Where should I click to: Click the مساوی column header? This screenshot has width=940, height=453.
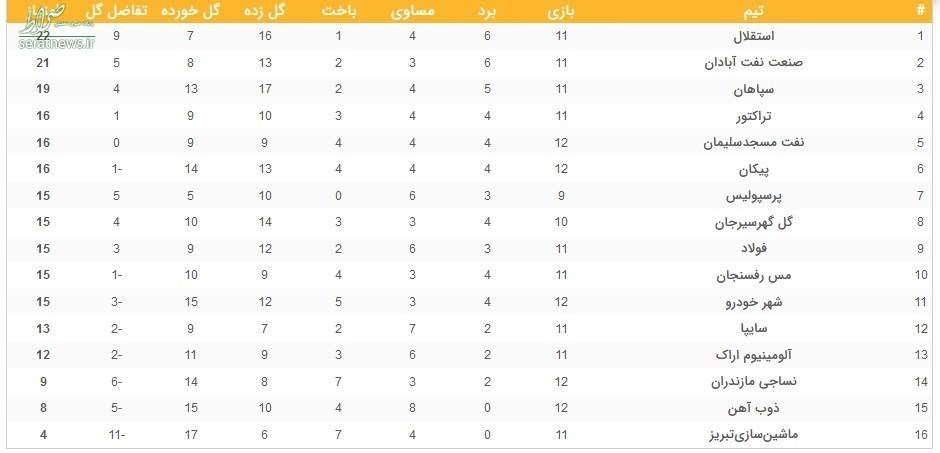click(x=412, y=11)
